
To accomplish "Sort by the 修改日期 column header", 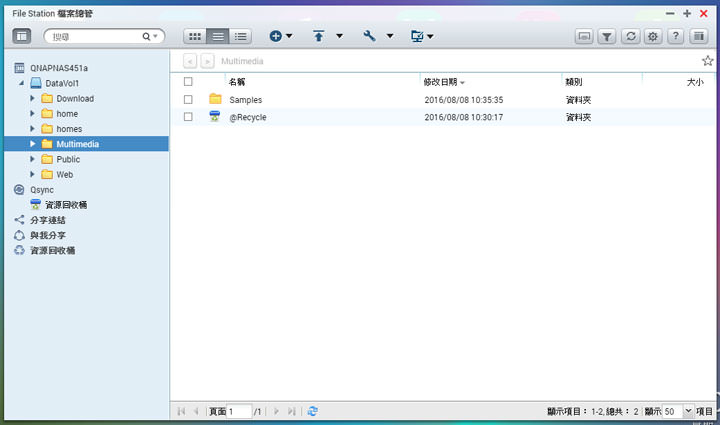I will click(x=441, y=82).
